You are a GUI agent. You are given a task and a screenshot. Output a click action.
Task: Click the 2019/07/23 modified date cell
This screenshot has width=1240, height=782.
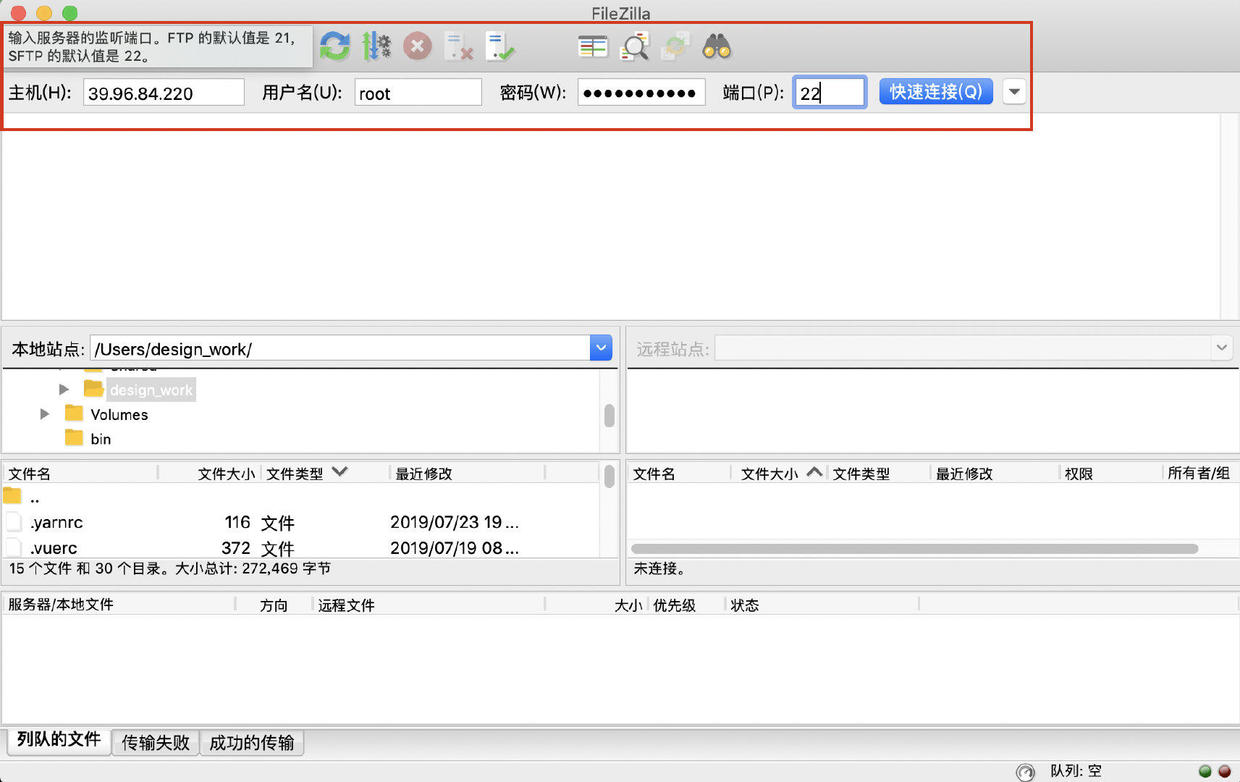(x=454, y=522)
